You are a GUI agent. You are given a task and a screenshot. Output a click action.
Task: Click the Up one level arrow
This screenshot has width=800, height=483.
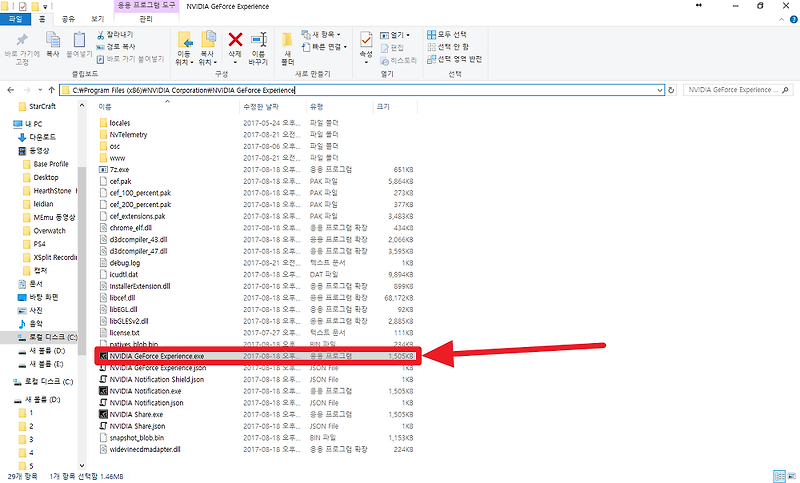pyautogui.click(x=51, y=90)
